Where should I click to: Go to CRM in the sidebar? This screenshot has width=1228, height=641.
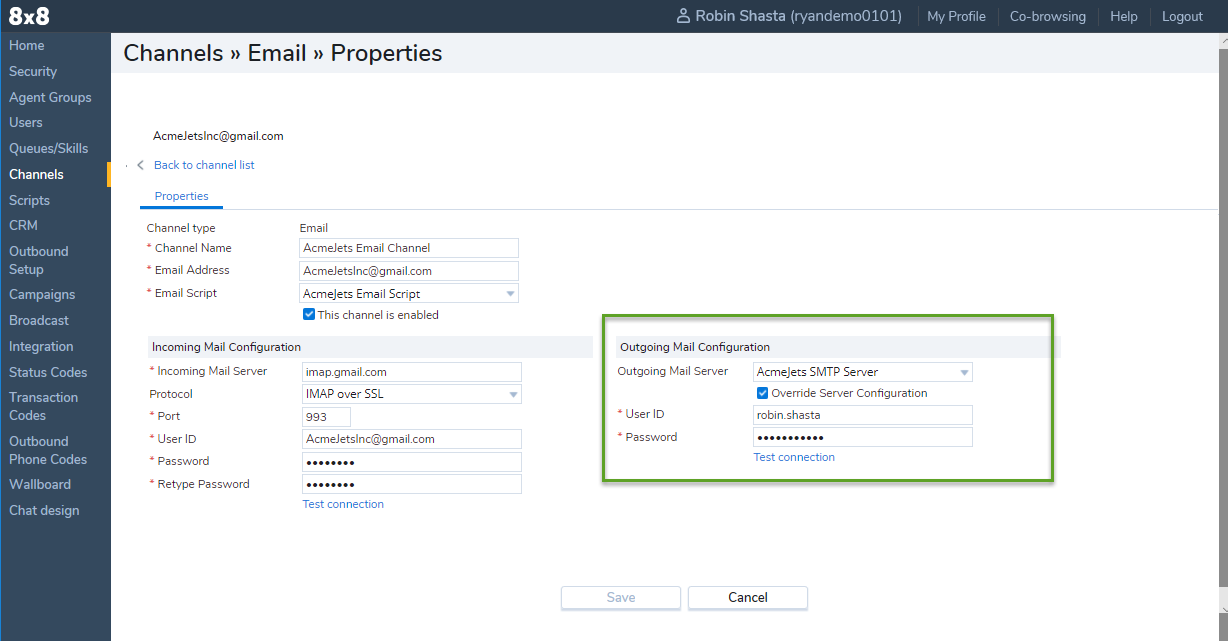[23, 226]
